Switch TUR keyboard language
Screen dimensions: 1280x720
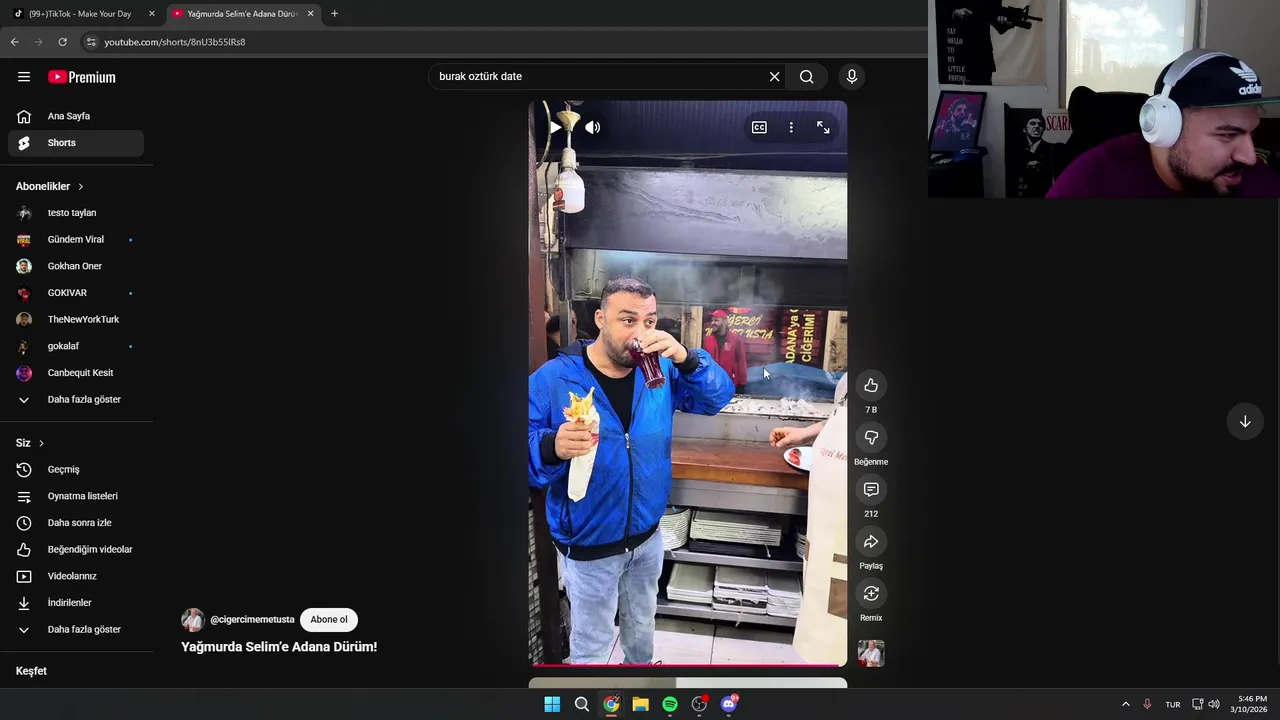(x=1173, y=705)
